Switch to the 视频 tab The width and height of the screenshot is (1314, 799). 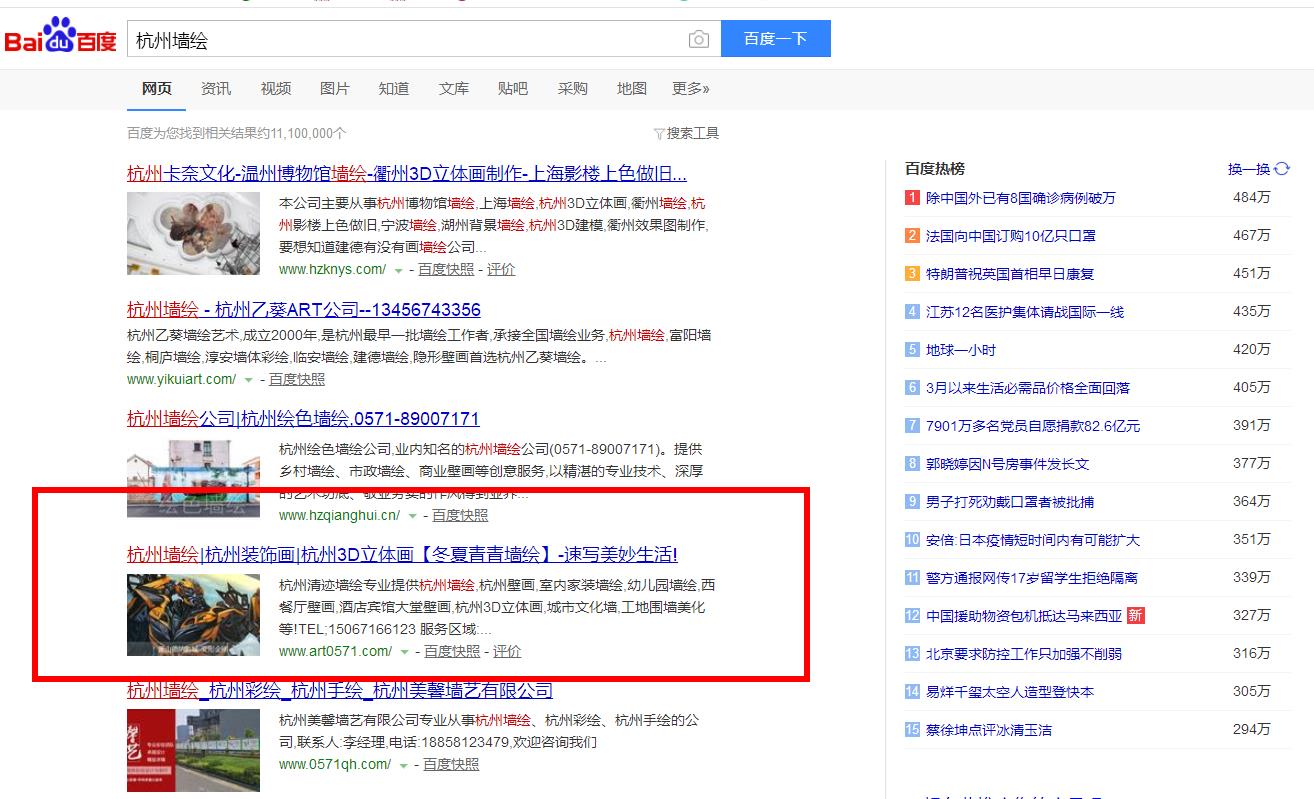click(276, 89)
